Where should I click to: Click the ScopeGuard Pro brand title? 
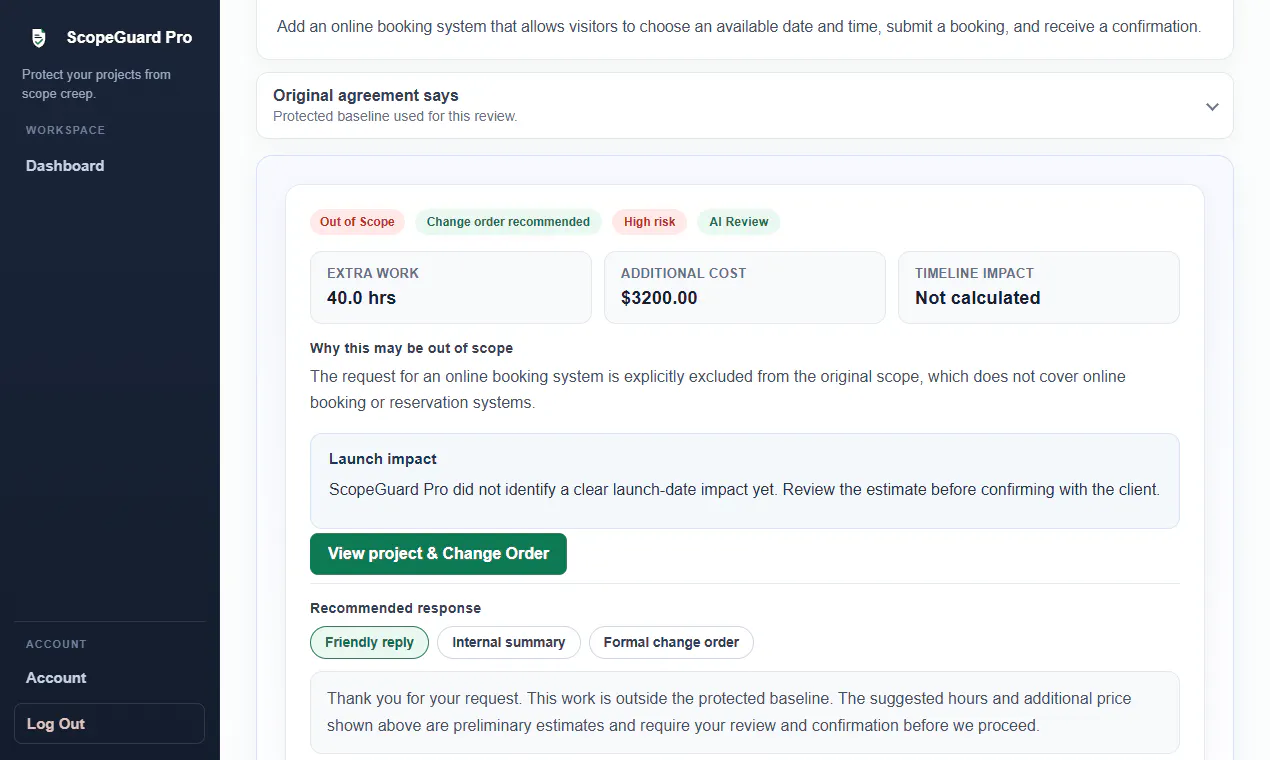pyautogui.click(x=129, y=38)
